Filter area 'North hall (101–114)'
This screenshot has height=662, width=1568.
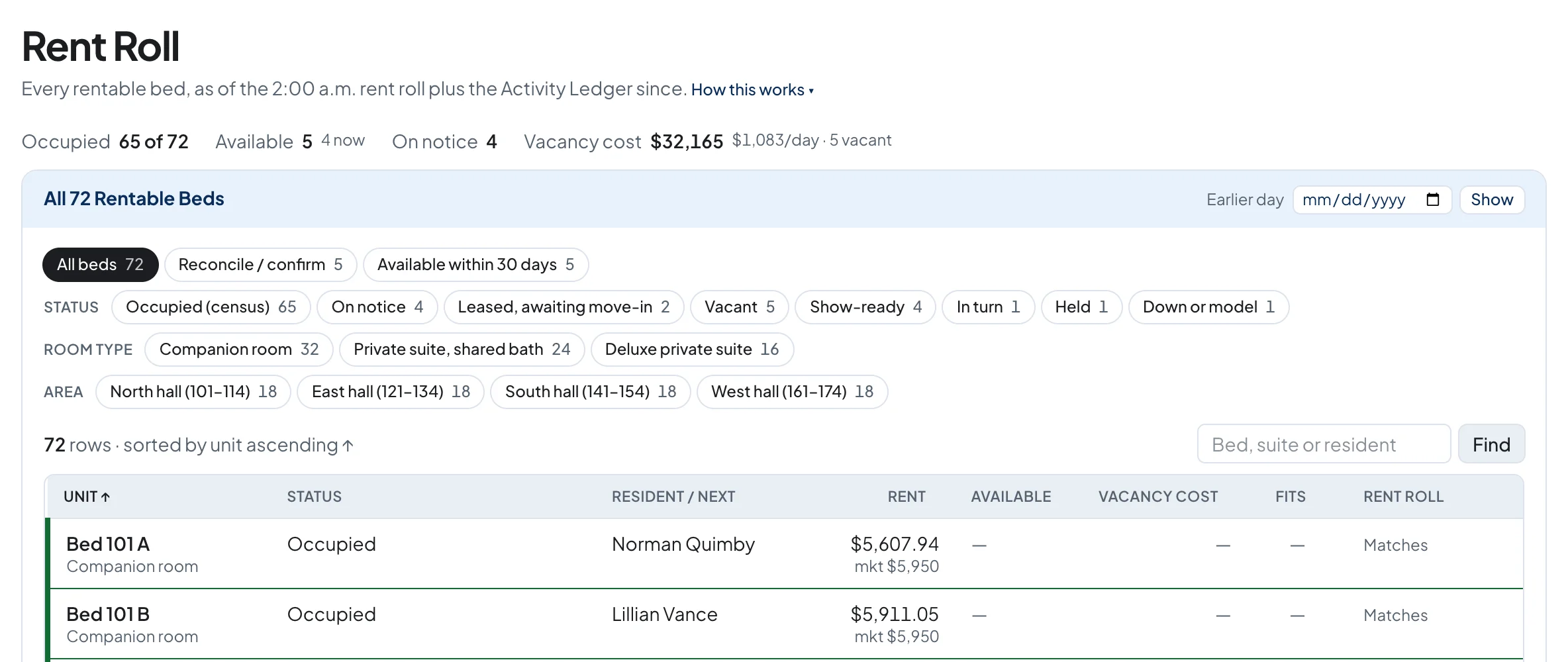click(193, 392)
